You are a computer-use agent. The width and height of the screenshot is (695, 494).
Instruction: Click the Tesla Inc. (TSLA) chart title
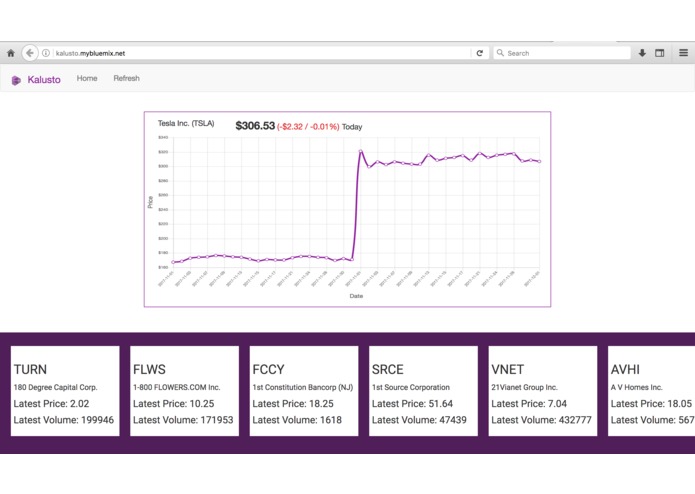tap(186, 124)
